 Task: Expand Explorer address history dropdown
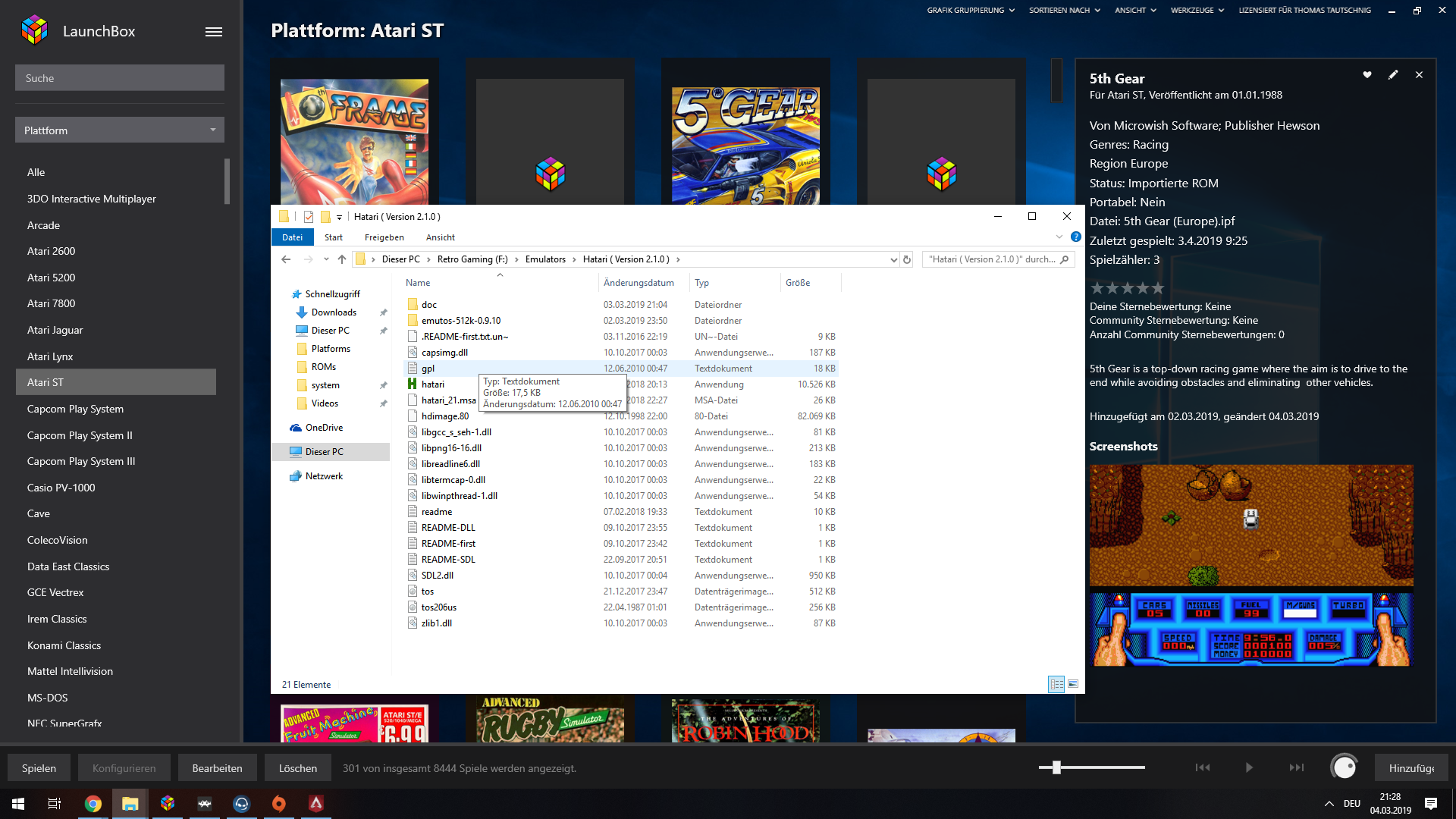893,259
